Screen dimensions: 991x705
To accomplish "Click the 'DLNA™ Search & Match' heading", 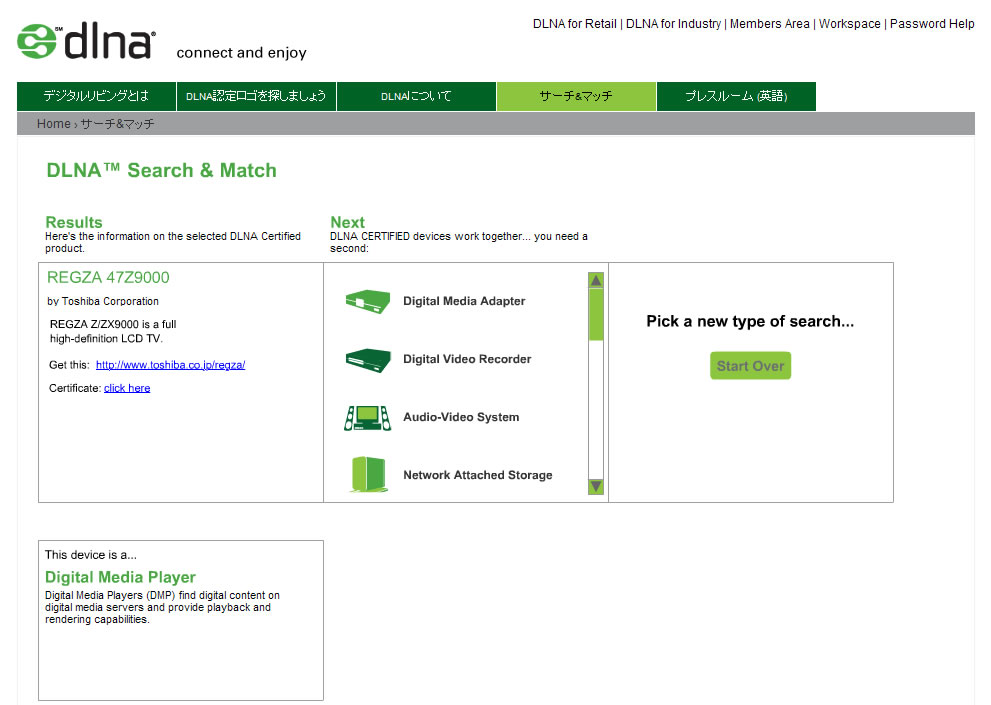I will pyautogui.click(x=162, y=171).
